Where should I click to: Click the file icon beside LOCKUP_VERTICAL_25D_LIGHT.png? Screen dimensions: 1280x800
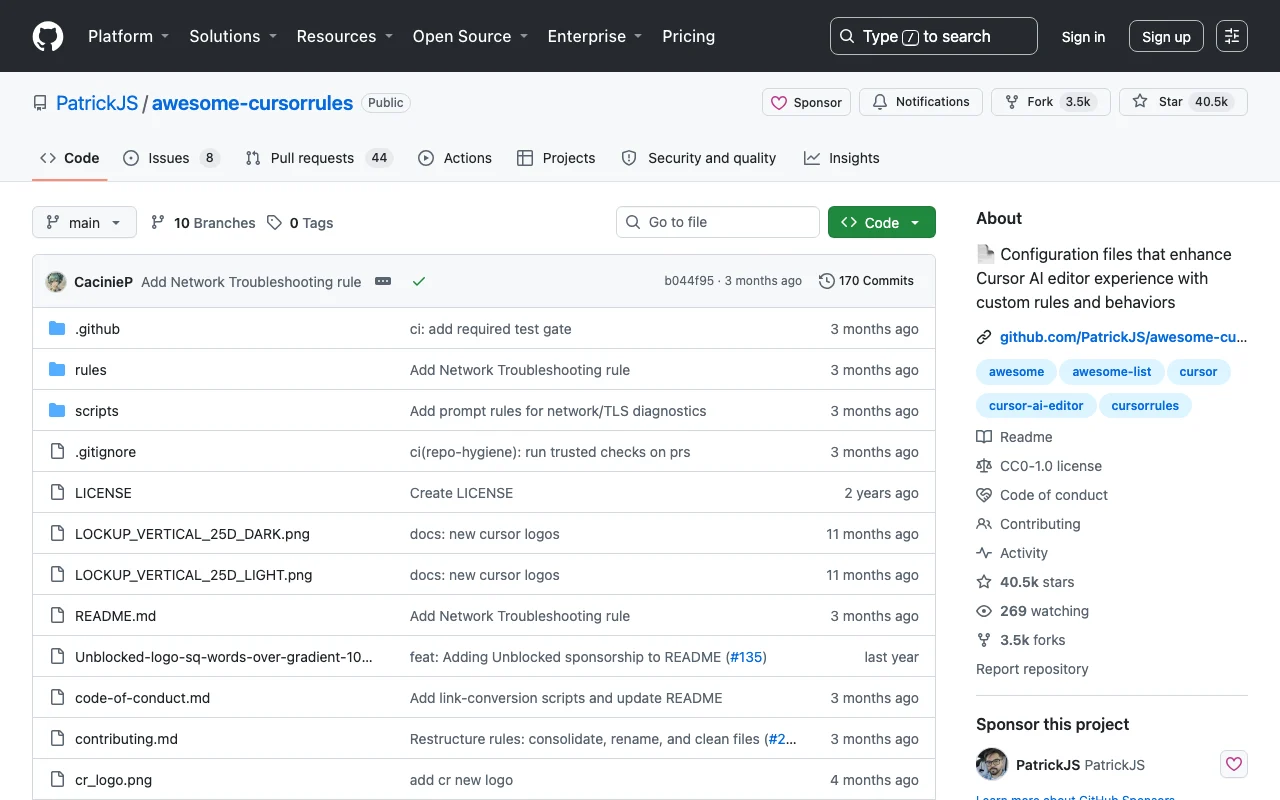(x=57, y=575)
